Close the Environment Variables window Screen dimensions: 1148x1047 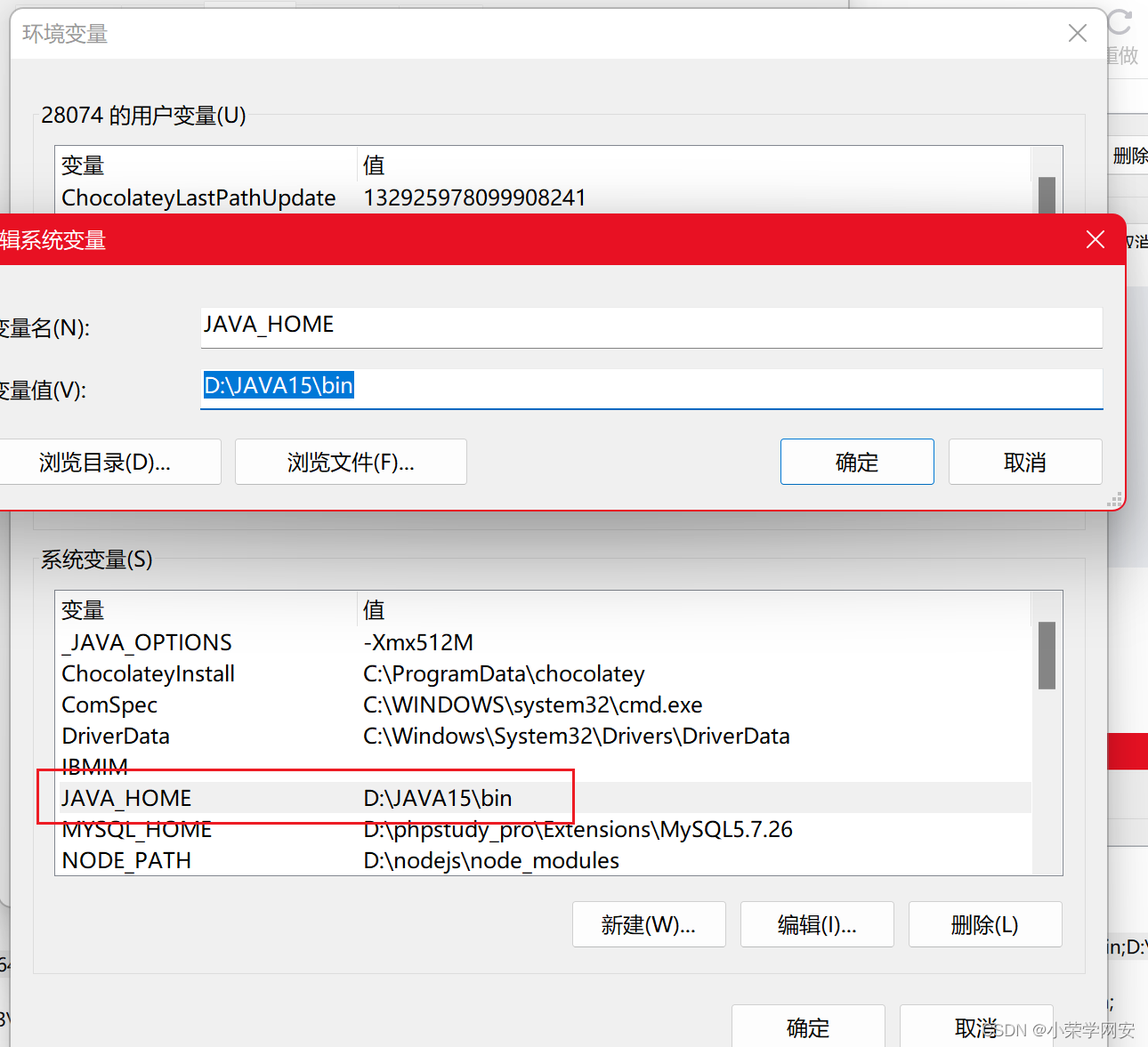tap(1078, 34)
